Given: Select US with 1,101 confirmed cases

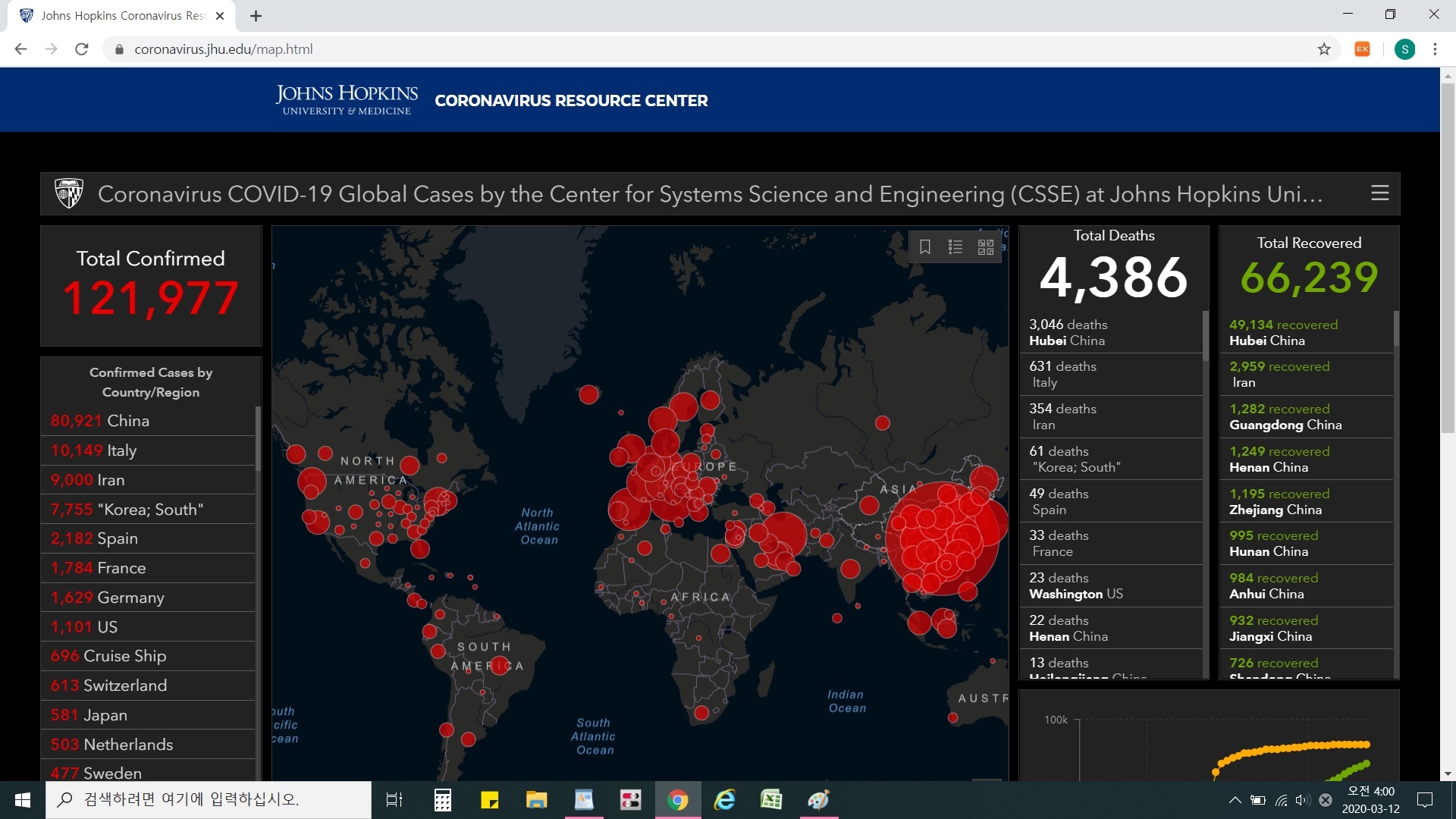Looking at the screenshot, I should [x=148, y=627].
